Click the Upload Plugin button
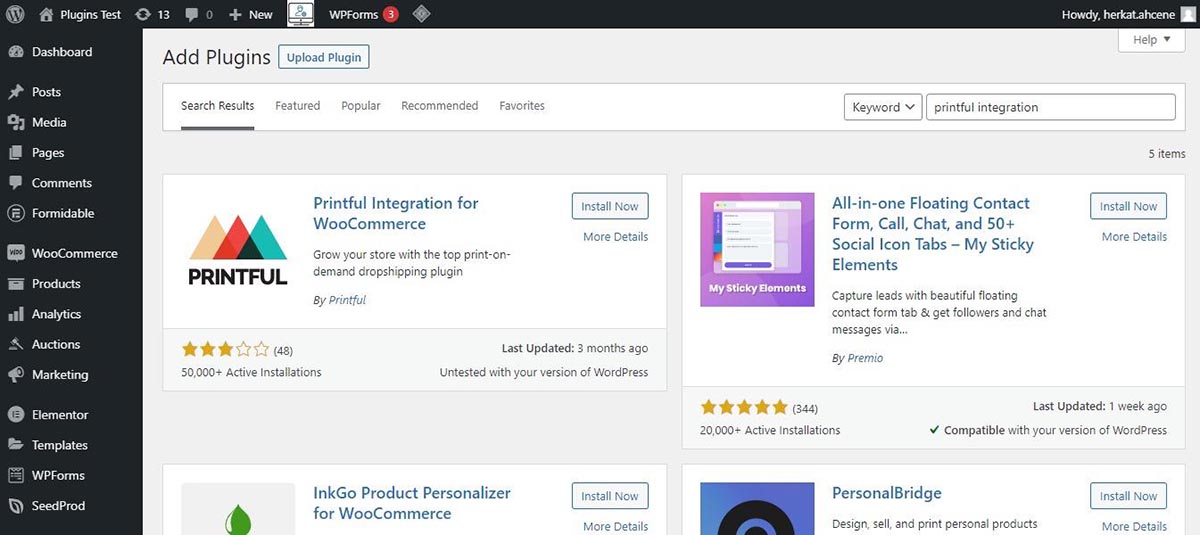Image resolution: width=1200 pixels, height=535 pixels. tap(323, 57)
